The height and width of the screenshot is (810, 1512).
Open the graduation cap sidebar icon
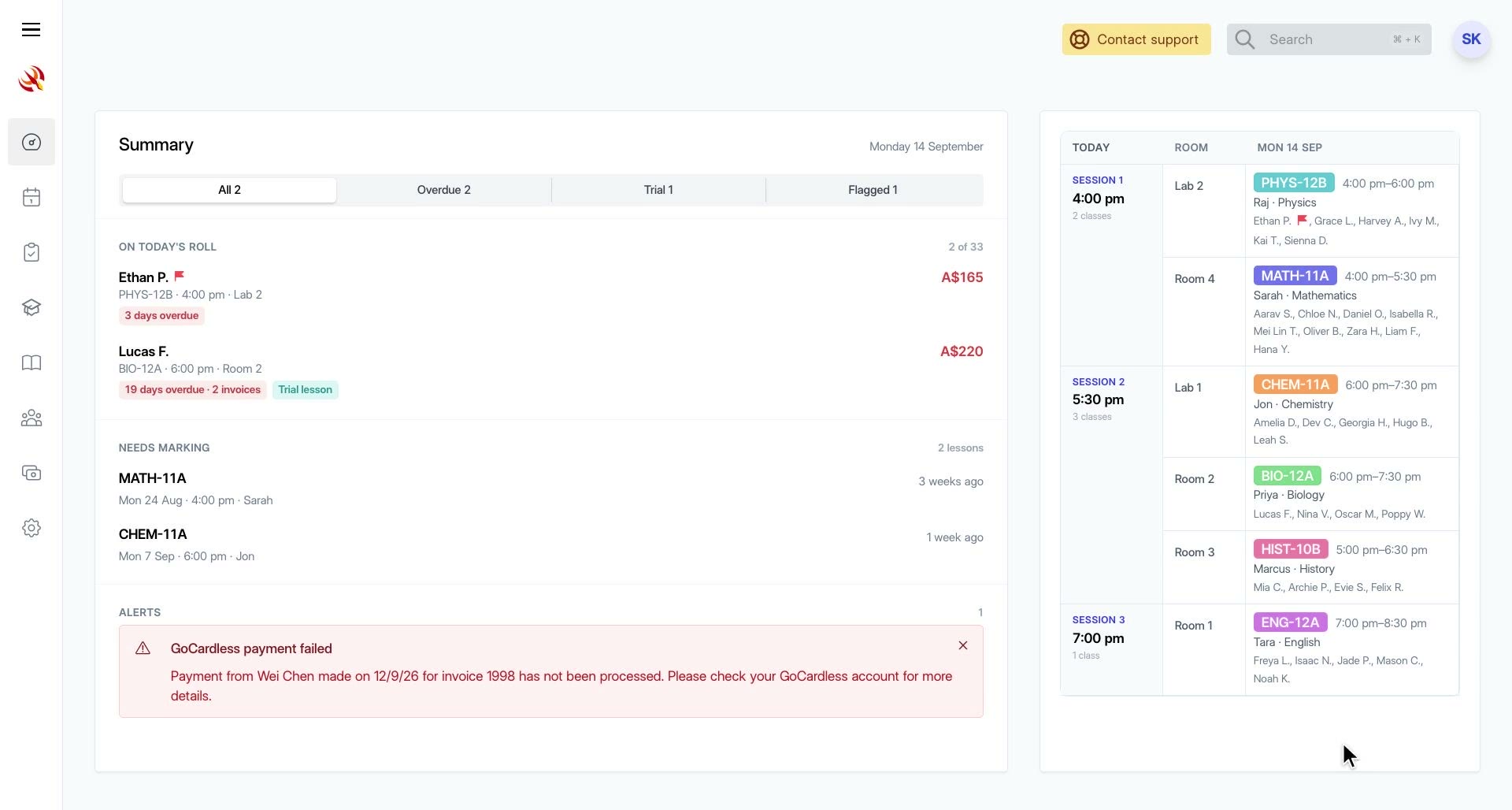click(31, 307)
